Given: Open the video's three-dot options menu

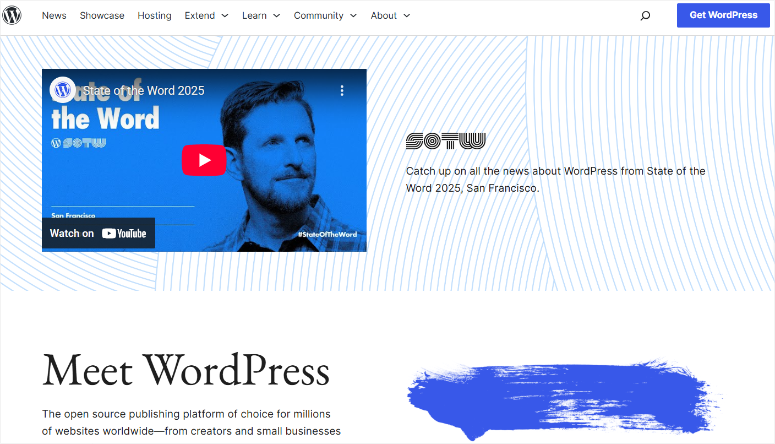Looking at the screenshot, I should pos(342,90).
